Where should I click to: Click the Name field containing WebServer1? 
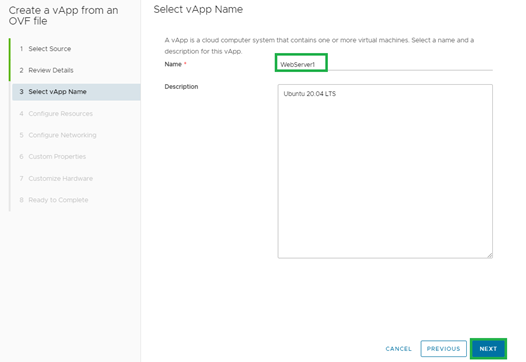385,64
